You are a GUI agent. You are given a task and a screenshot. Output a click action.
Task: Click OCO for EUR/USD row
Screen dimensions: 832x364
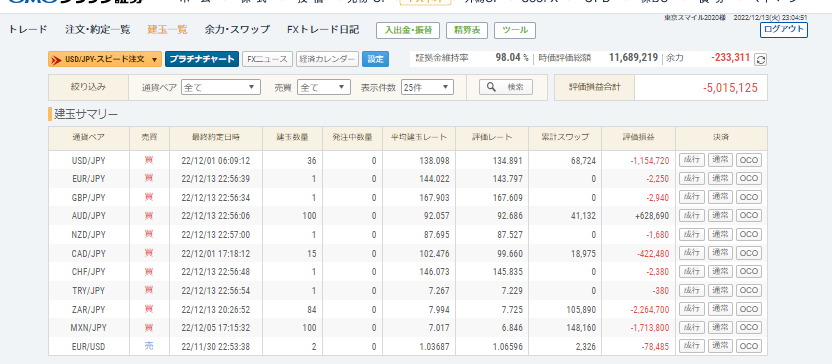[749, 346]
